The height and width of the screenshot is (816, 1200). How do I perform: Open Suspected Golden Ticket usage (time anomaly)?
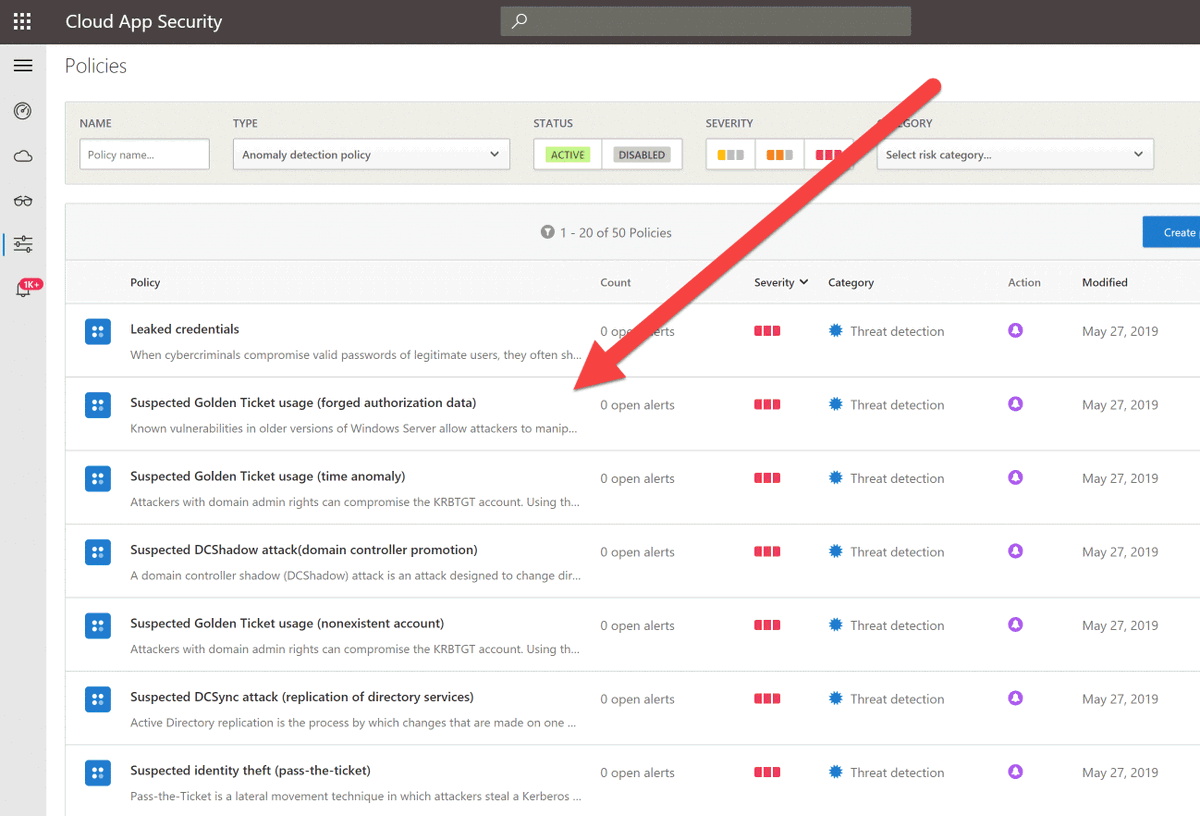[268, 476]
